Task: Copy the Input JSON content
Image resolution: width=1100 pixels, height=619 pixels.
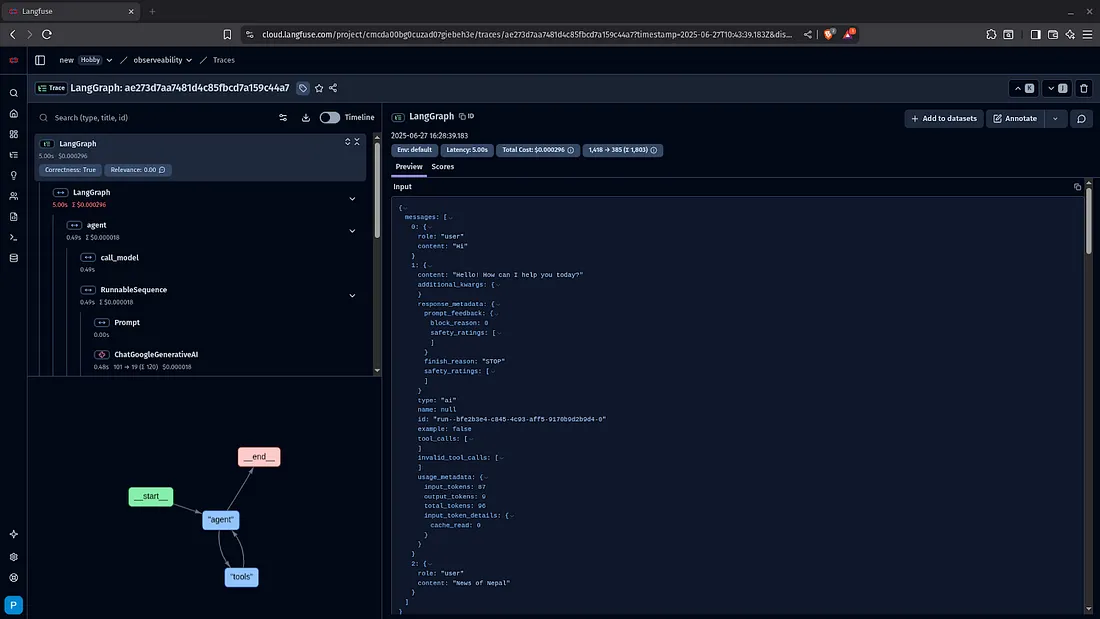Action: [x=1078, y=187]
